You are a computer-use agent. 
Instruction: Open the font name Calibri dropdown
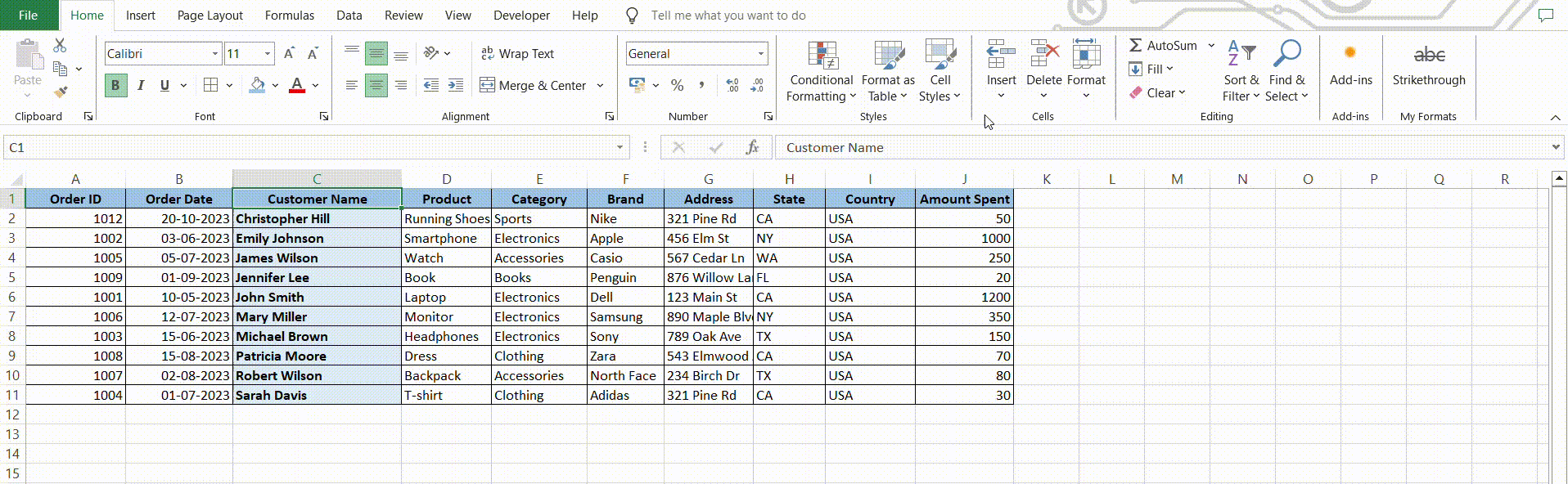point(215,54)
